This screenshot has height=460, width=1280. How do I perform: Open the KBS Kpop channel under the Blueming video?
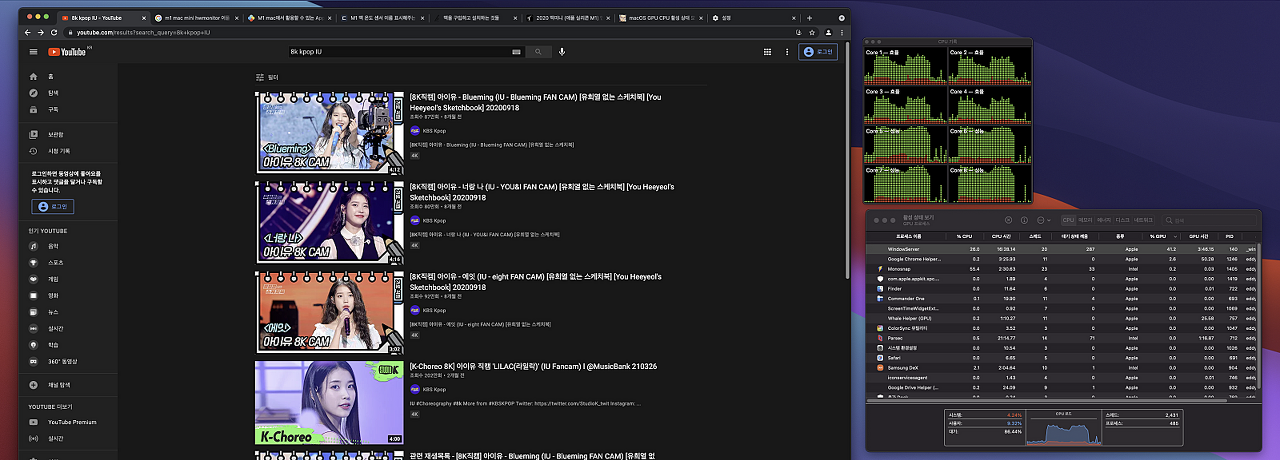434,130
